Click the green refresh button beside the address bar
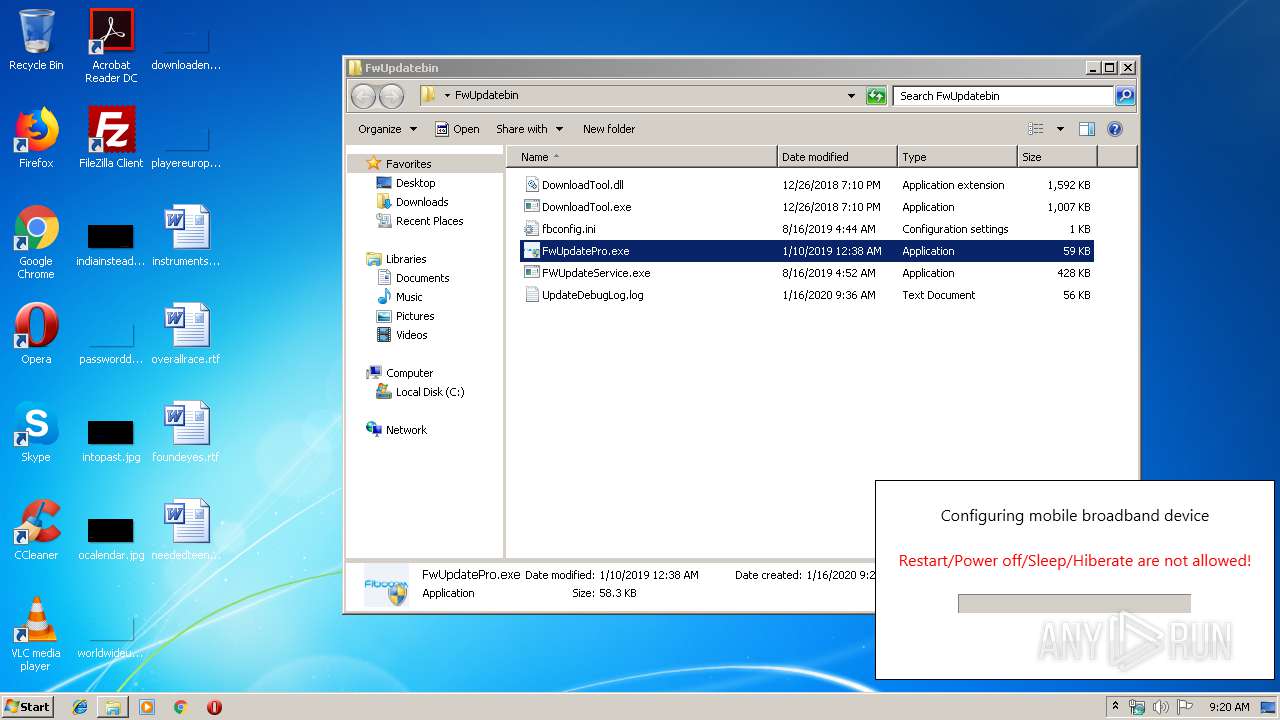The image size is (1280, 720). 876,96
